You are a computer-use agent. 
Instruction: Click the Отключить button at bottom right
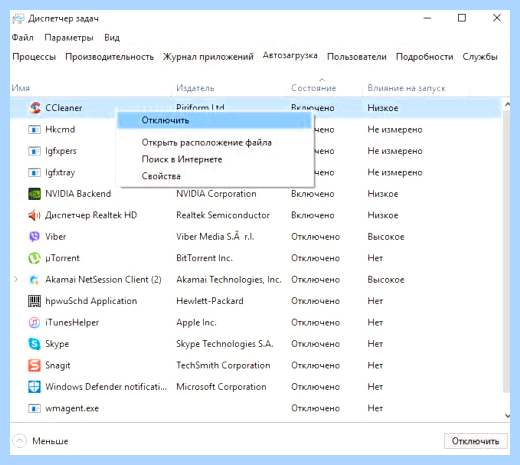point(475,441)
